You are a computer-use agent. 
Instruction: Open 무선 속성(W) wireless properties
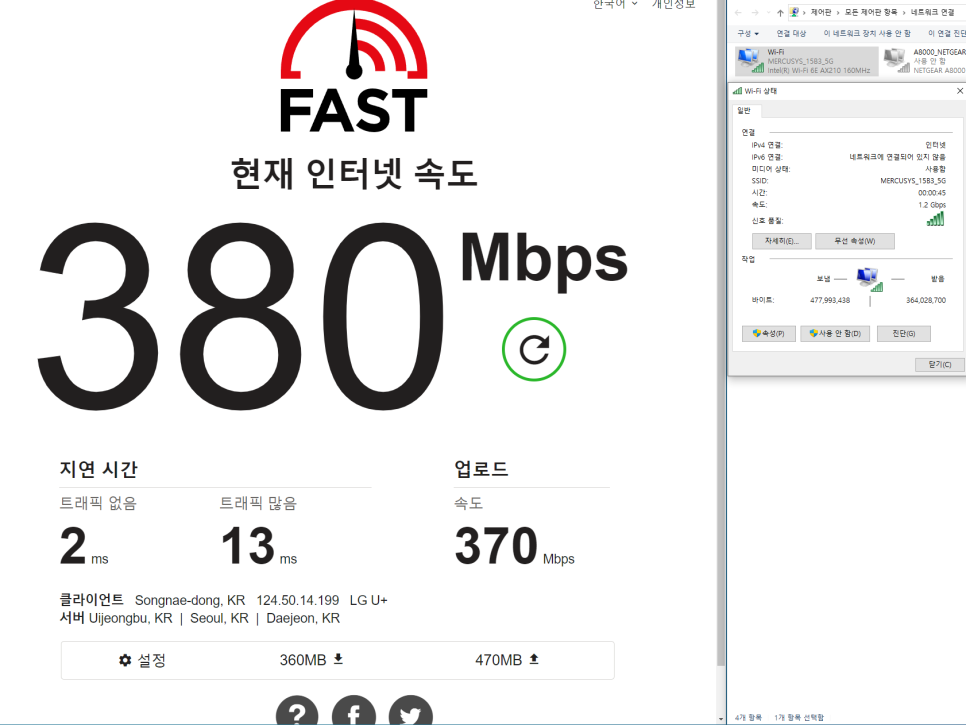[854, 241]
